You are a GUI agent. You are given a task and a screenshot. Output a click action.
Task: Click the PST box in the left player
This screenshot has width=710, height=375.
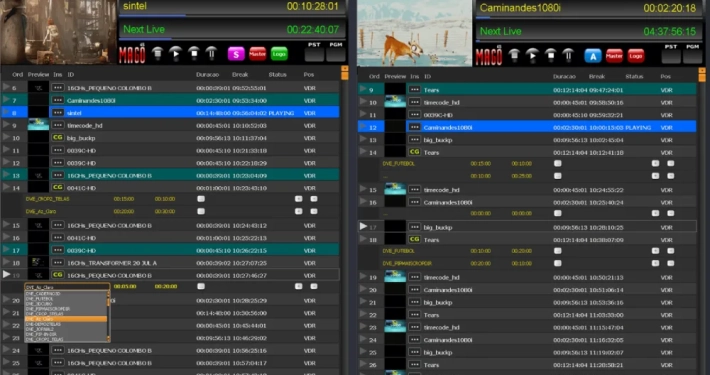tap(314, 55)
